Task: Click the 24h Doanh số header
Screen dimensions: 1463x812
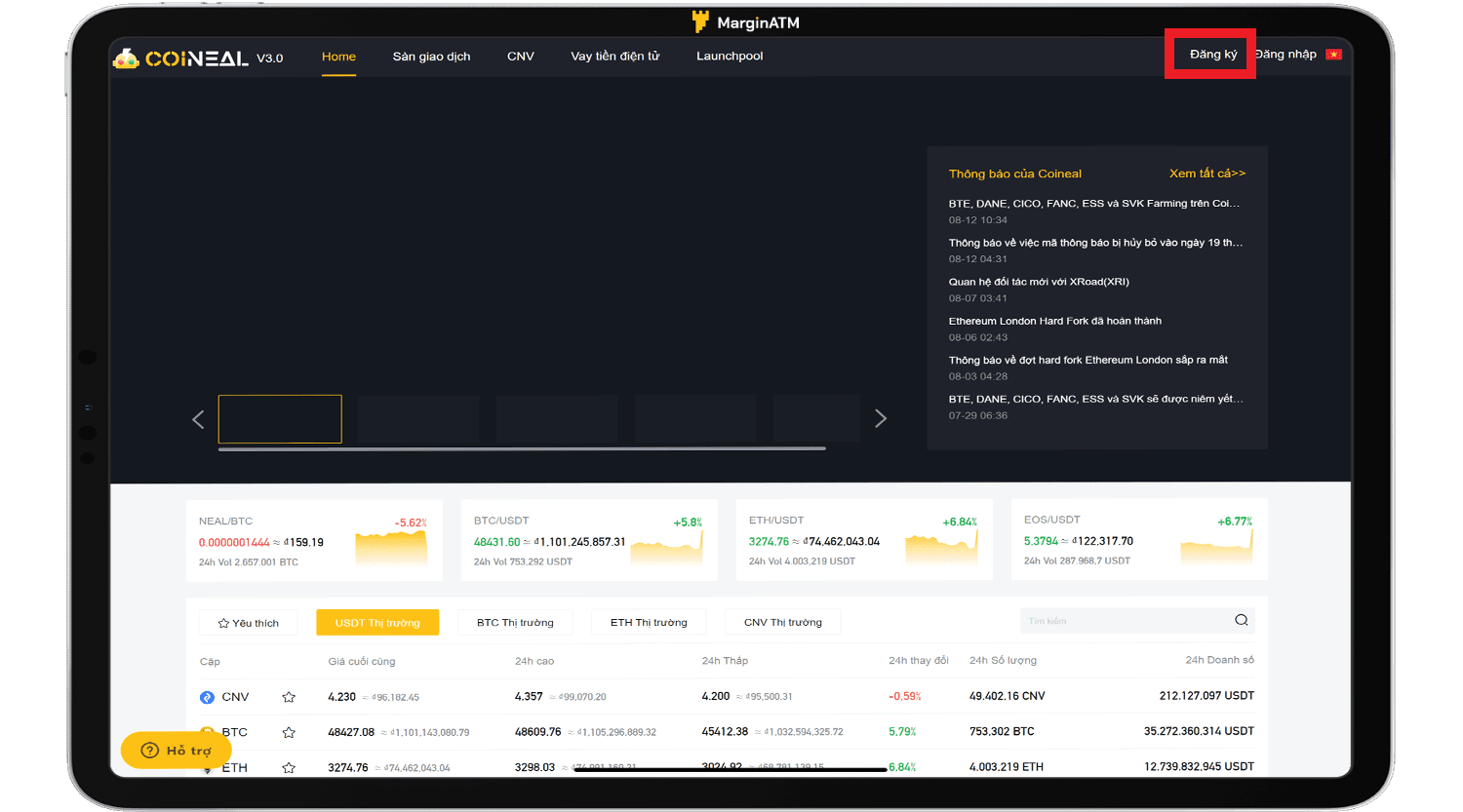Action: [1219, 660]
